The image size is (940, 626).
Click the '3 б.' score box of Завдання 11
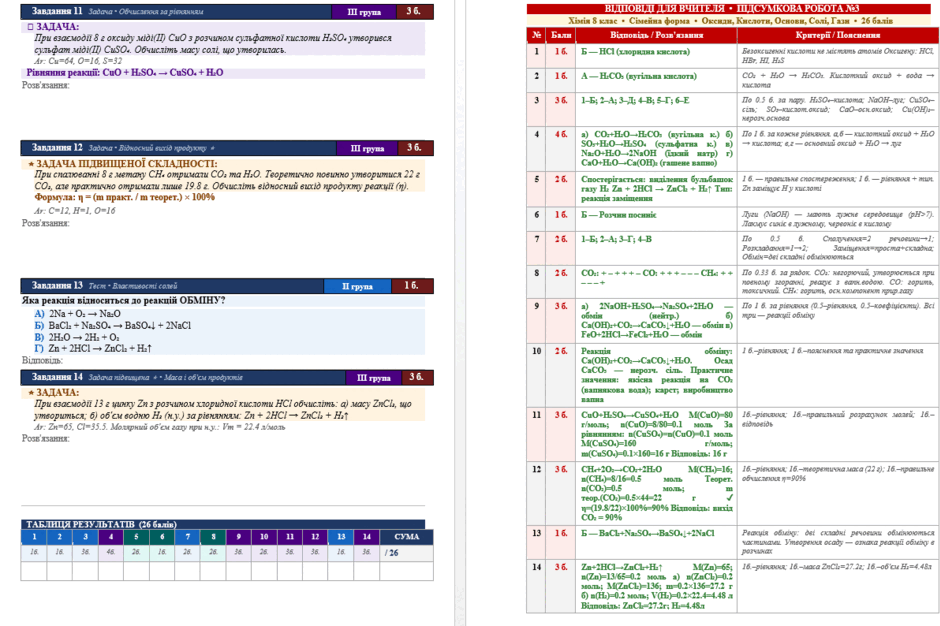pos(414,11)
